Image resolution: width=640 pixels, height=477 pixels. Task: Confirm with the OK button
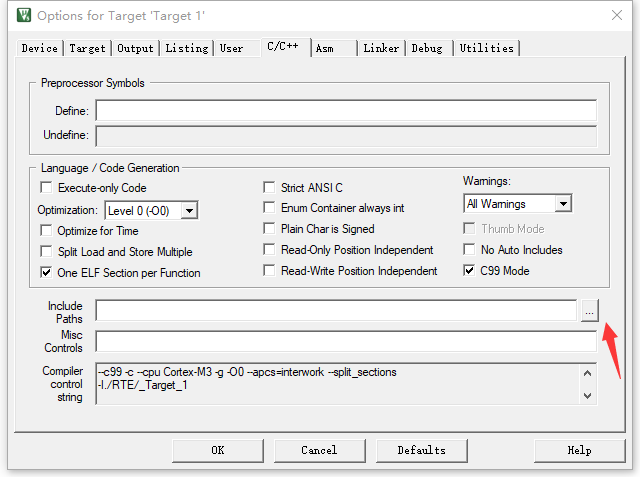(x=218, y=450)
